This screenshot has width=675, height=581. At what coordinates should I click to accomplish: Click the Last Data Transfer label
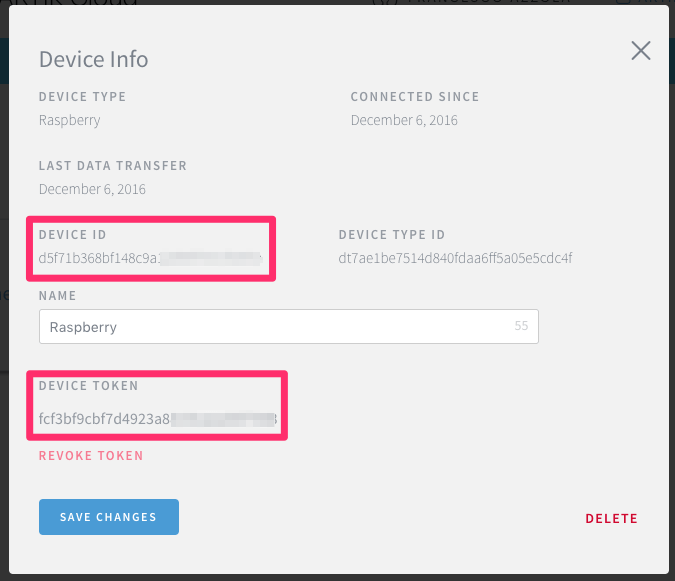pos(113,165)
